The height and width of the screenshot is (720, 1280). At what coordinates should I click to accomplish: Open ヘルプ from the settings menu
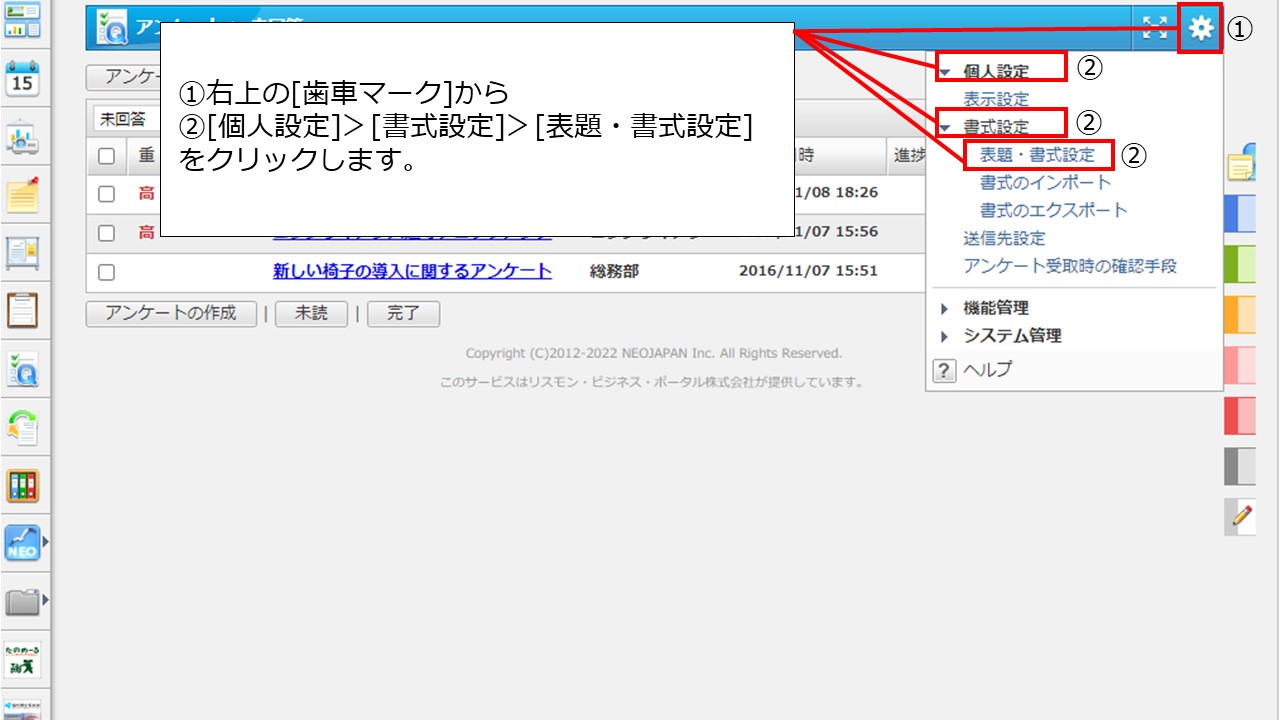pos(988,370)
